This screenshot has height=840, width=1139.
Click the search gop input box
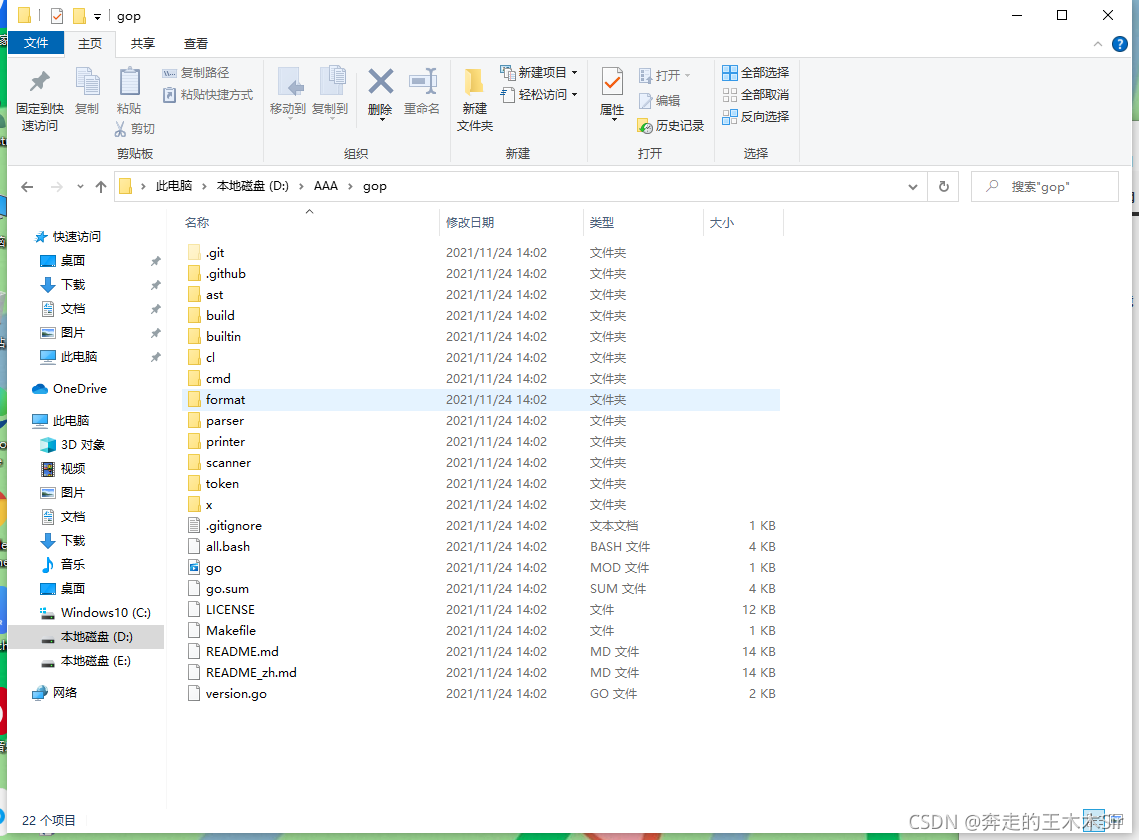[x=1045, y=187]
